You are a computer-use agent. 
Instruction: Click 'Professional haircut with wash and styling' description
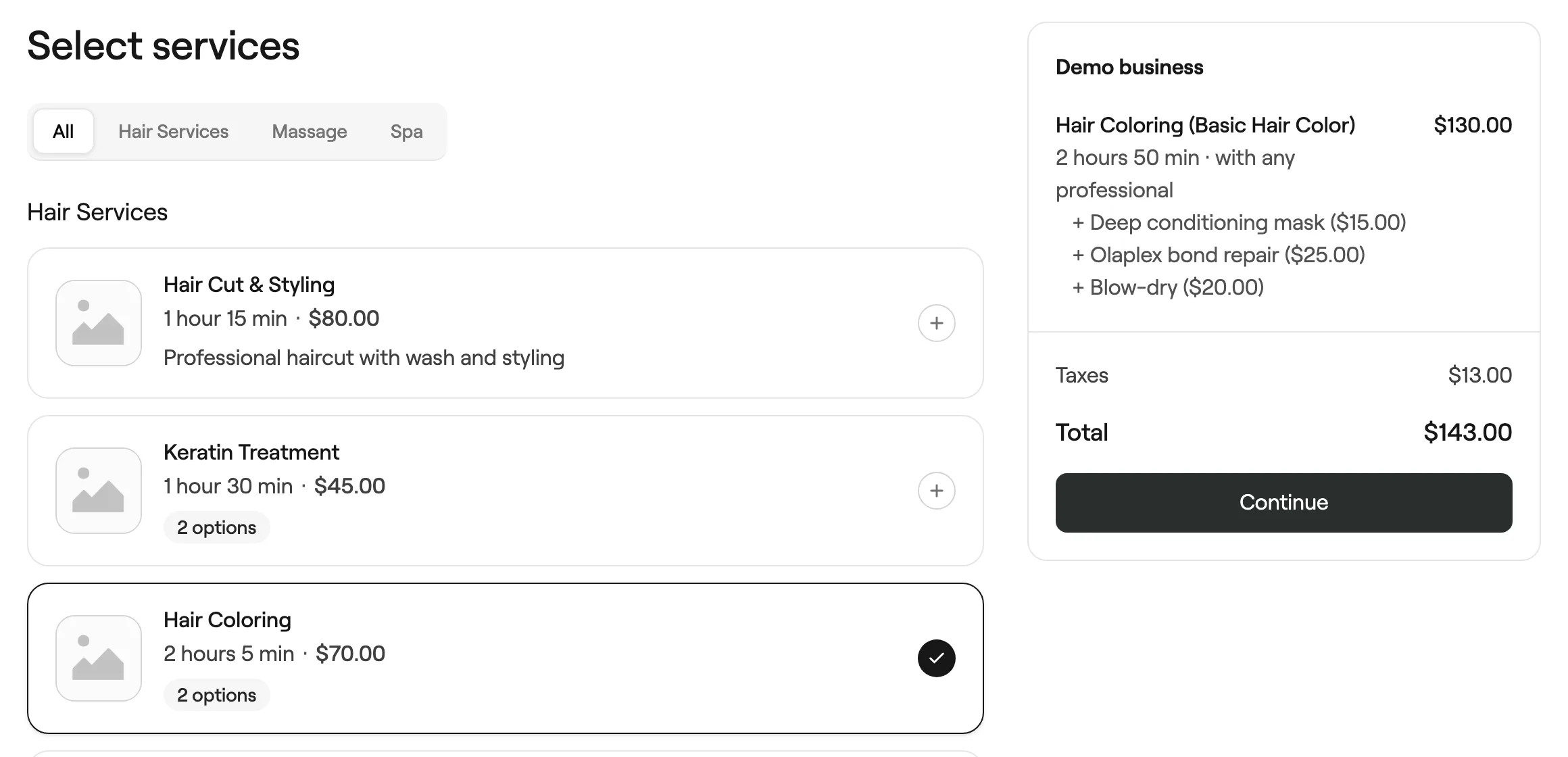[364, 358]
